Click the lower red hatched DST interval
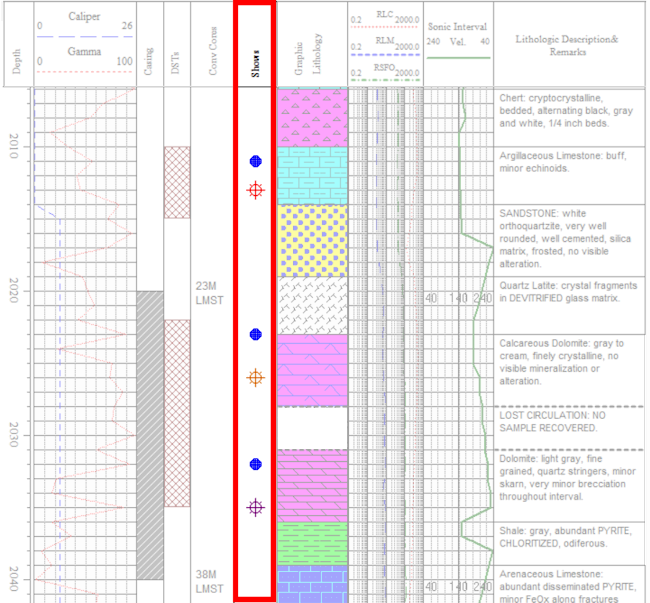Image resolution: width=650 pixels, height=603 pixels. 177,412
